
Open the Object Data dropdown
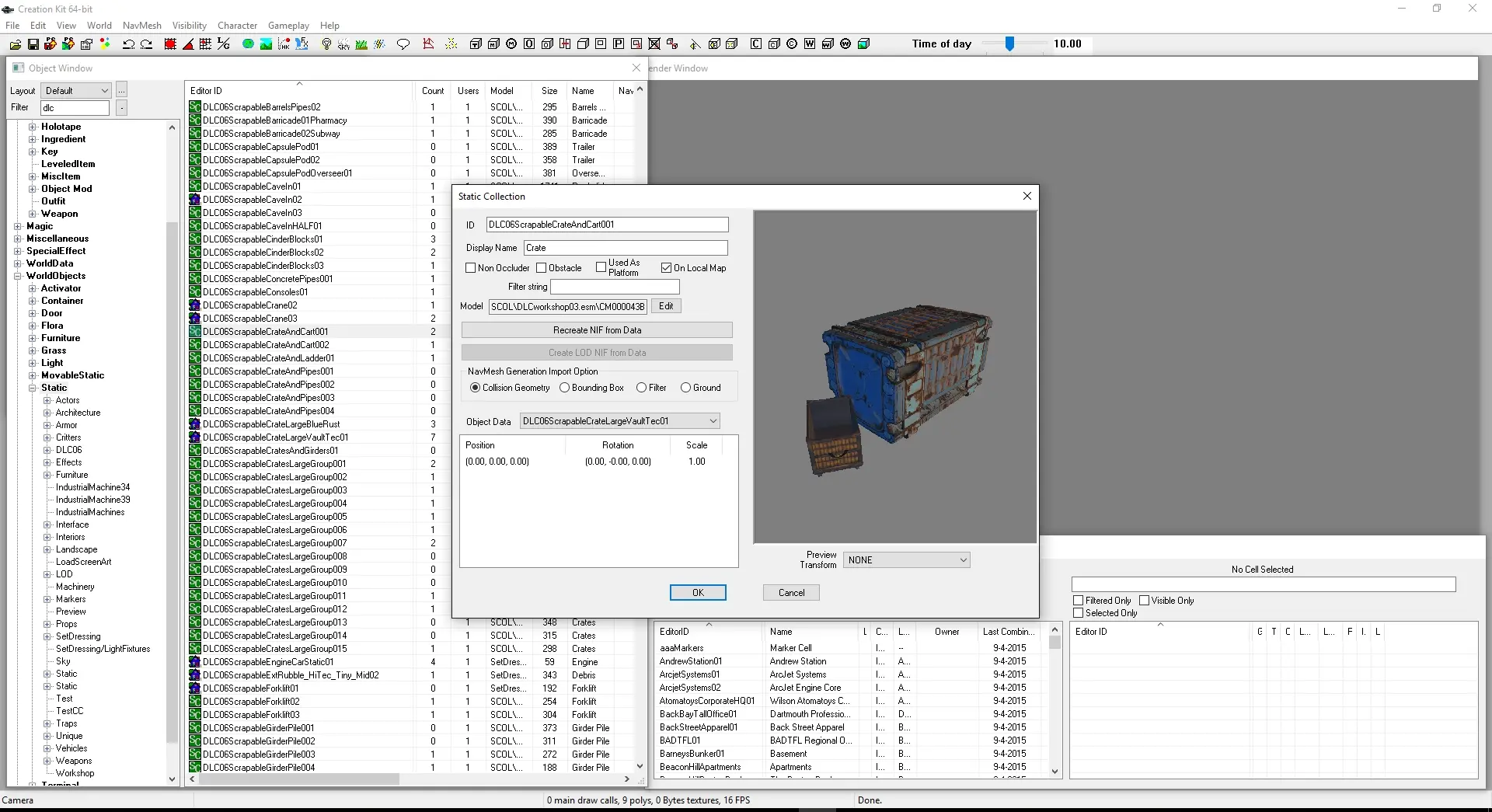619,421
